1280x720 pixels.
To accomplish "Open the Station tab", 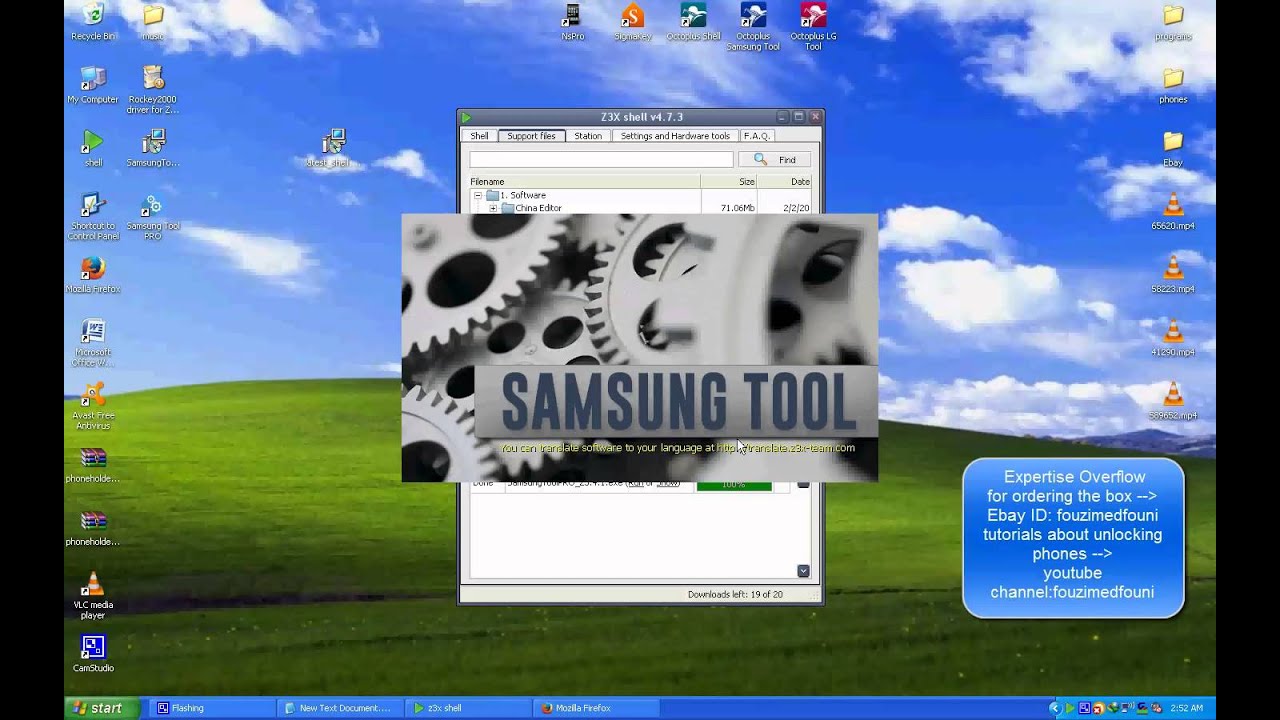I will pos(588,136).
